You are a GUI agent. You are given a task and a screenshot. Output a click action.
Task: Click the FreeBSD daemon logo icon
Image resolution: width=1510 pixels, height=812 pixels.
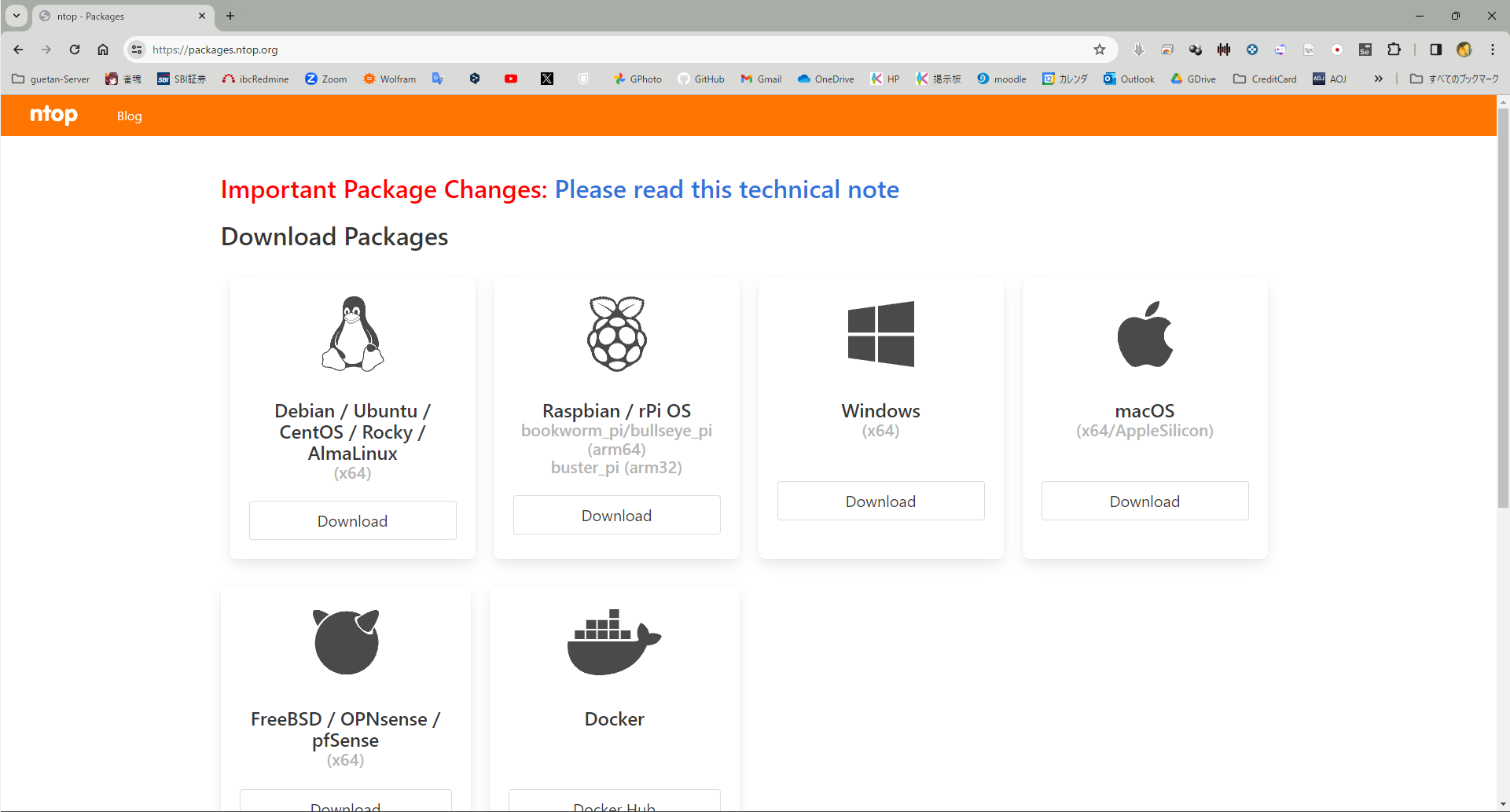pos(346,641)
